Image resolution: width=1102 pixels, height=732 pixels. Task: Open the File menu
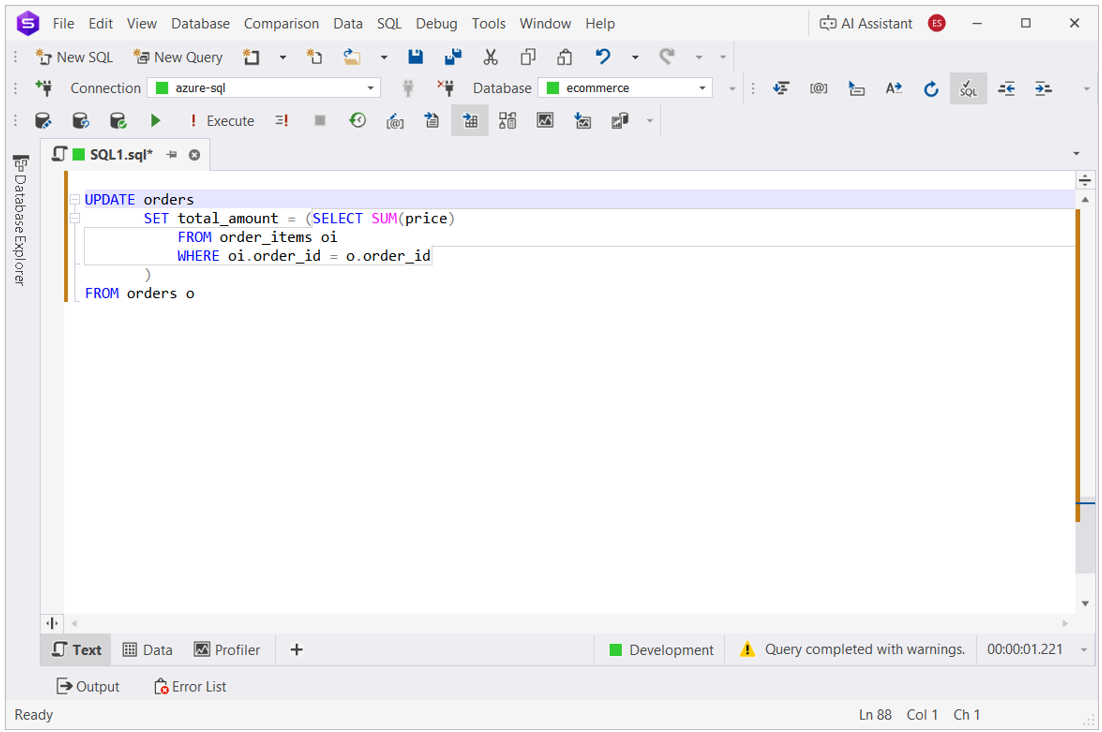[x=63, y=23]
